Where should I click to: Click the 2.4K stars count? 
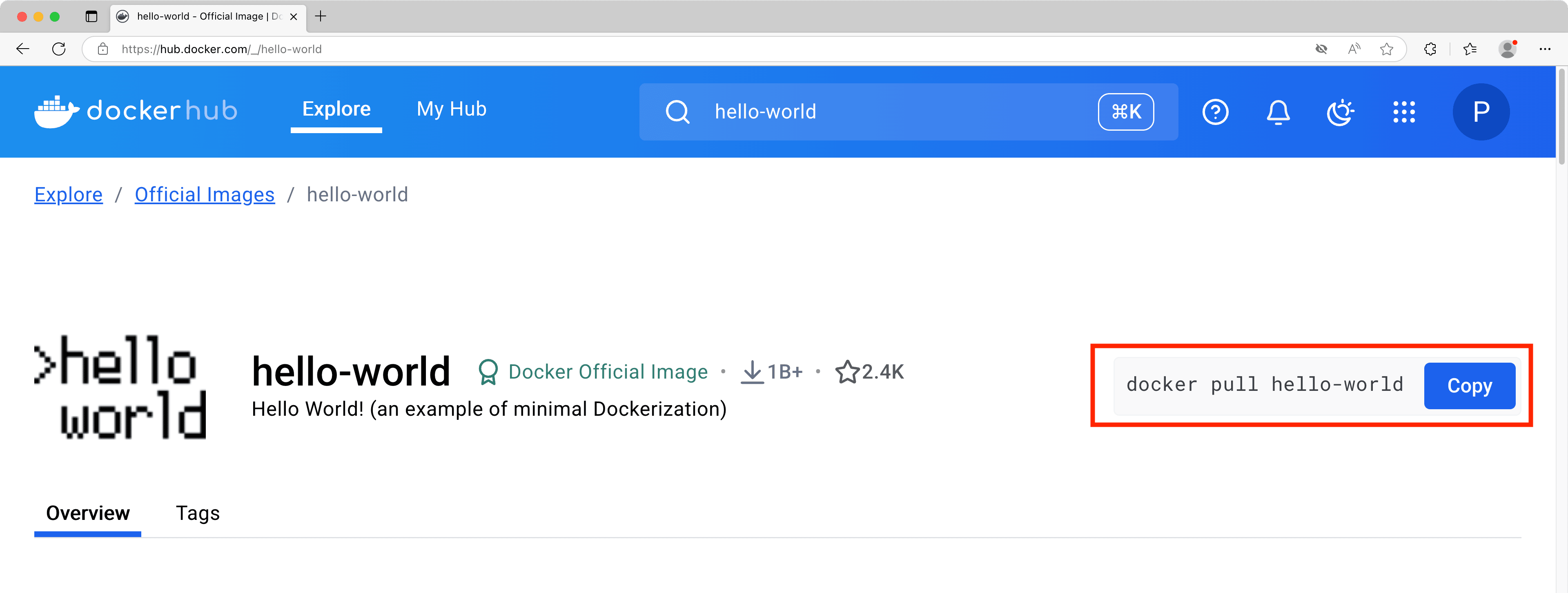[x=882, y=372]
